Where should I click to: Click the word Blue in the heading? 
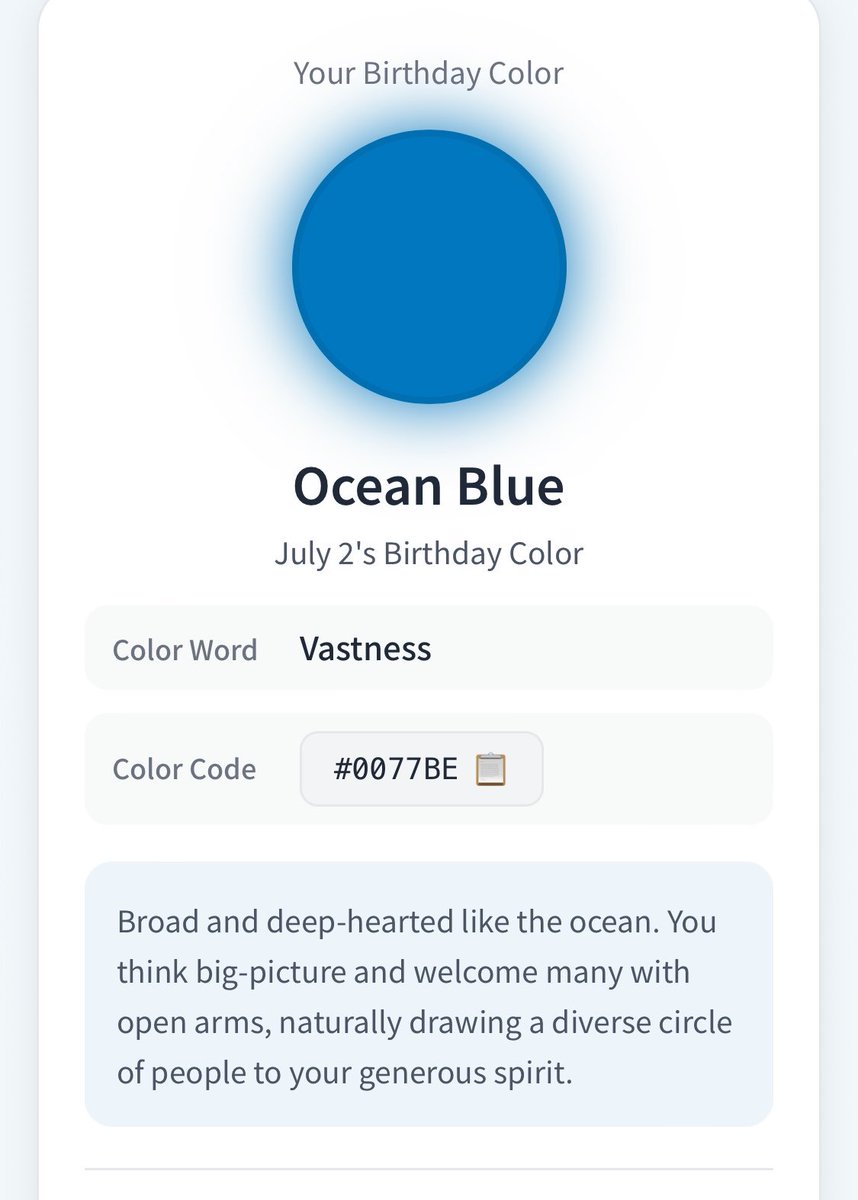[x=510, y=486]
